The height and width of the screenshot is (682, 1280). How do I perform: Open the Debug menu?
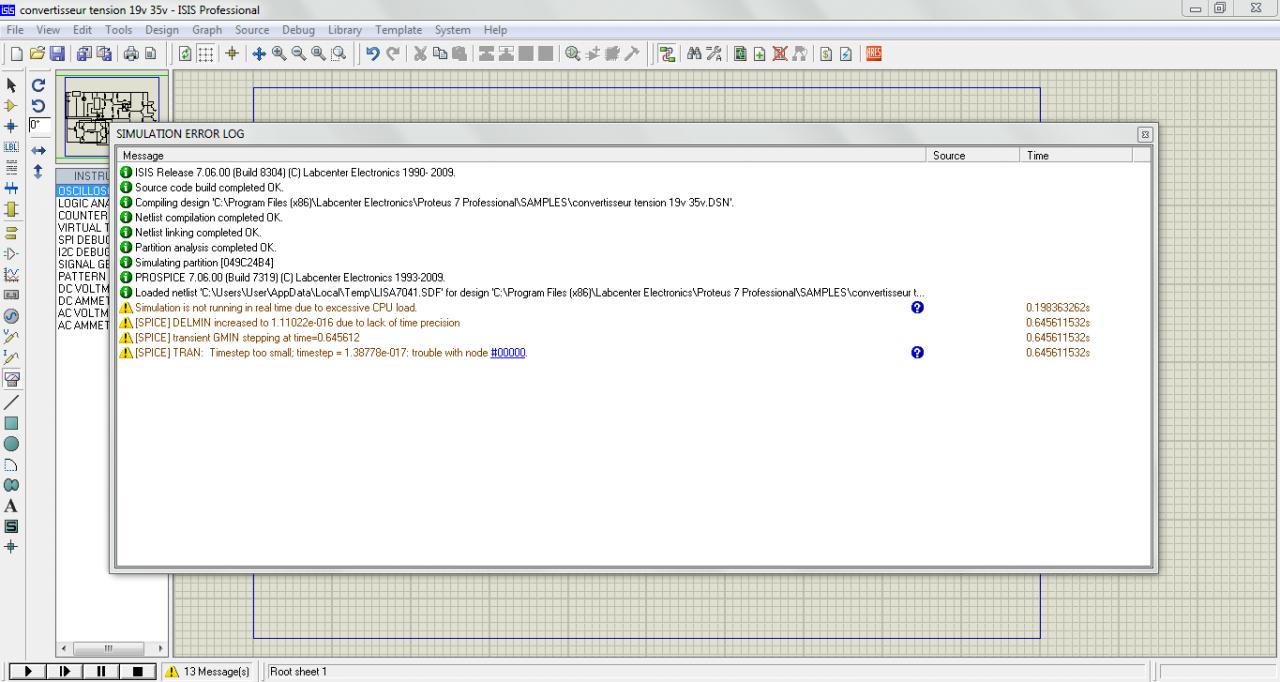(x=298, y=30)
